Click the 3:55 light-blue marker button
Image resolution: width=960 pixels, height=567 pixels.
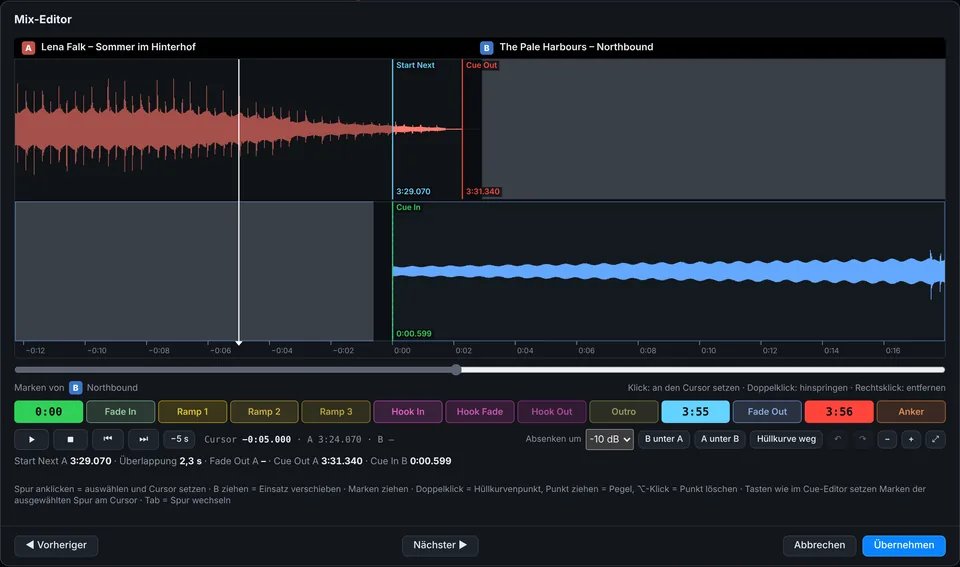[695, 411]
